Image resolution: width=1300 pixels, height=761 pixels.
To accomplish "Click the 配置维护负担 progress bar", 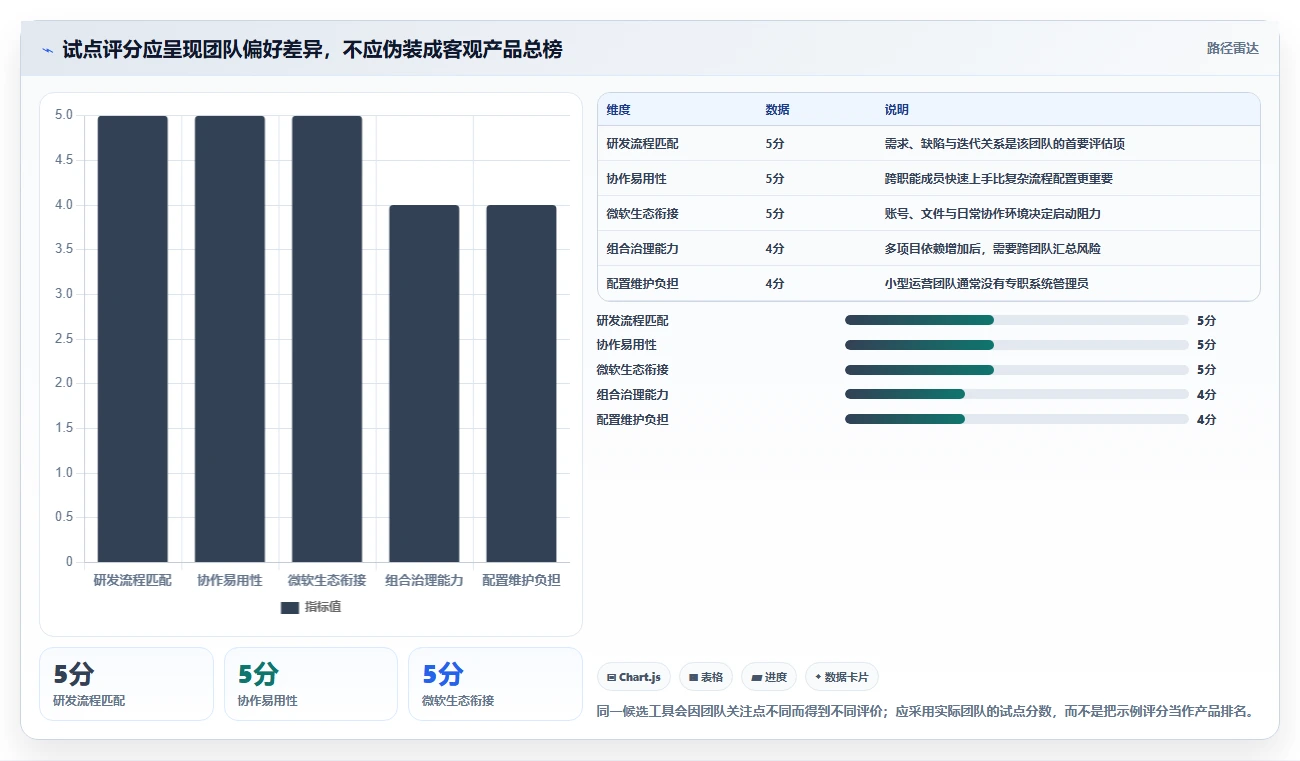I will coord(1017,420).
